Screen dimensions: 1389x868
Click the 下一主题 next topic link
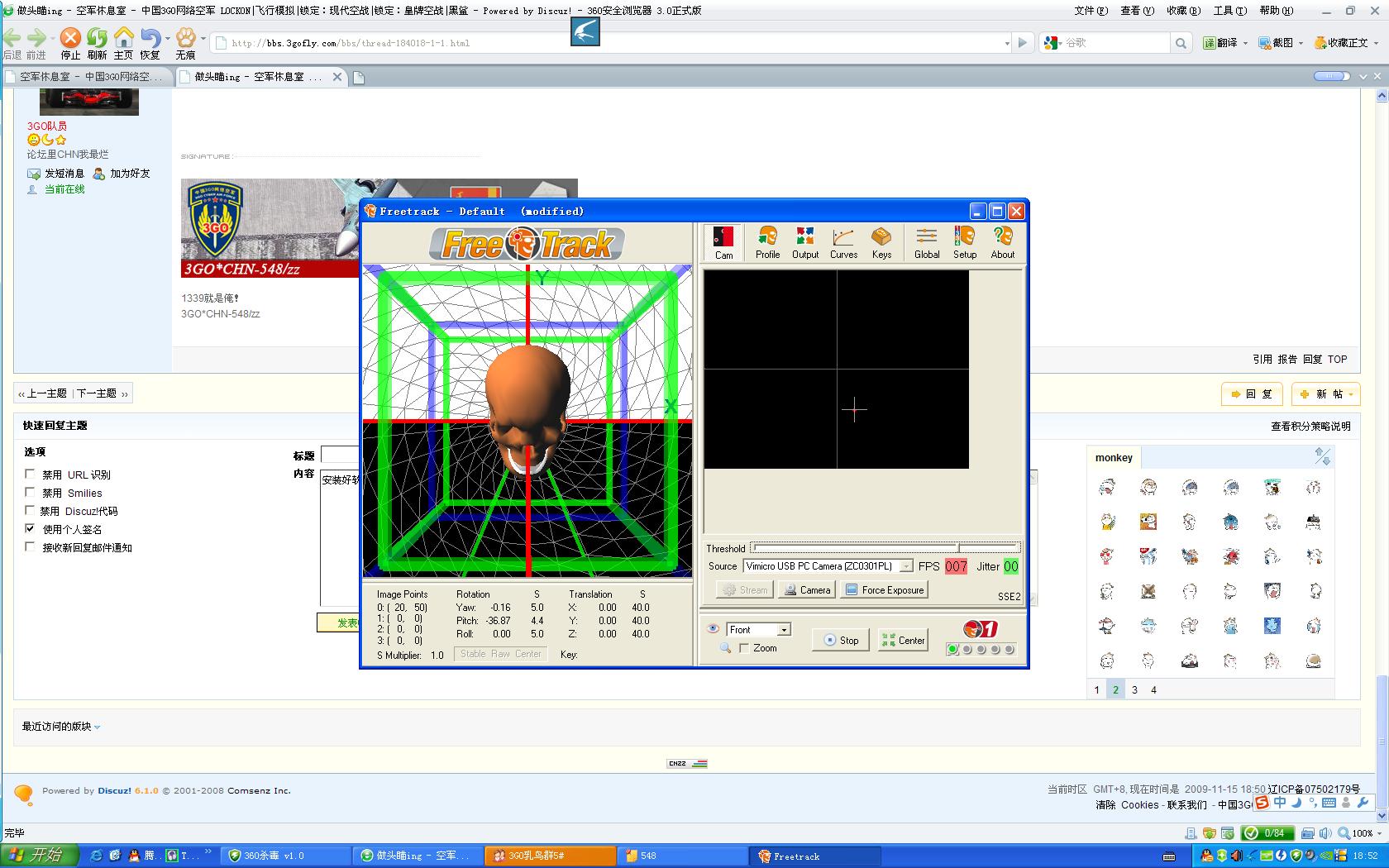pyautogui.click(x=97, y=393)
